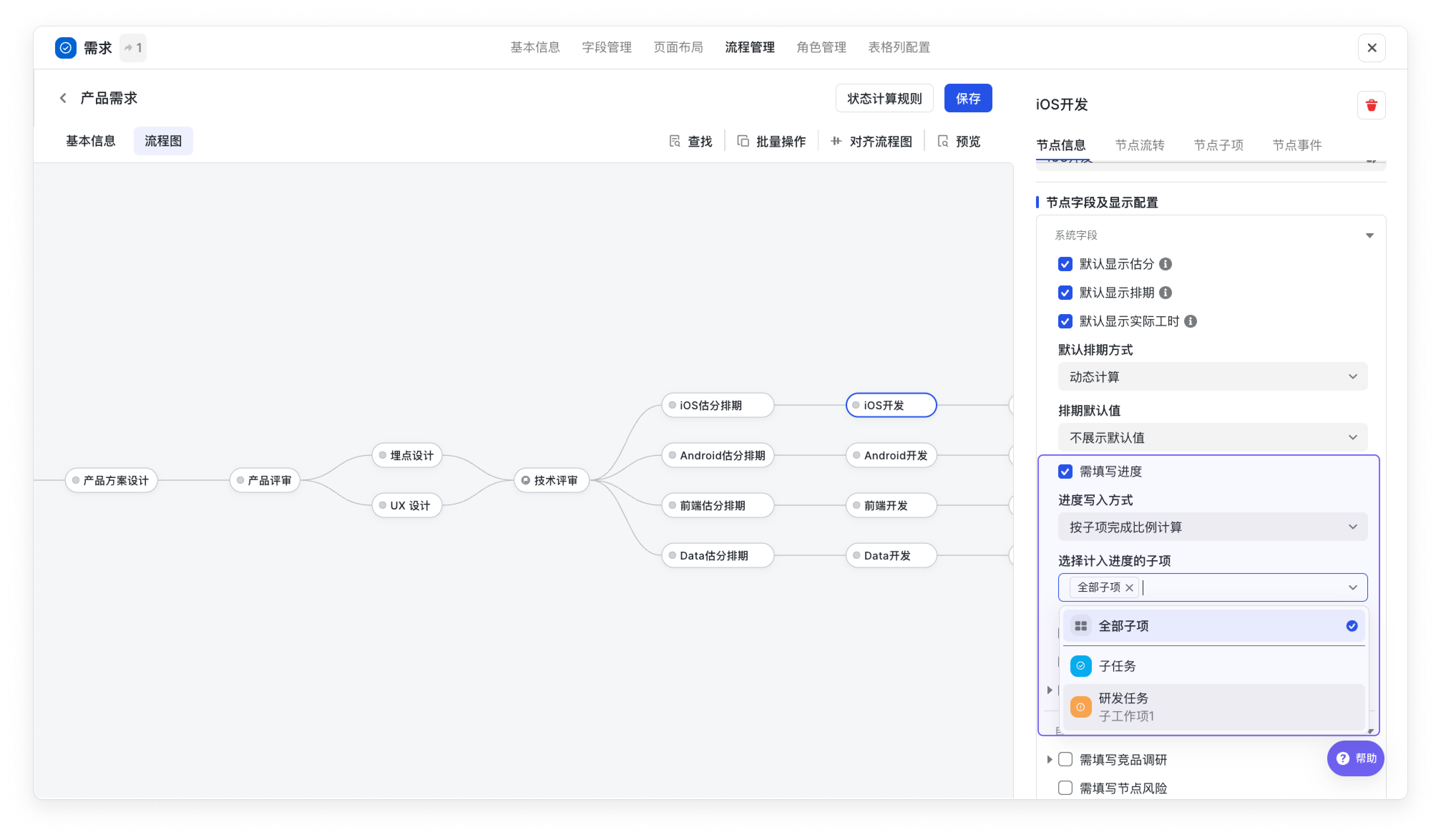Click the status dot of iOS开发 node
This screenshot has width=1441, height=840.
(x=856, y=405)
